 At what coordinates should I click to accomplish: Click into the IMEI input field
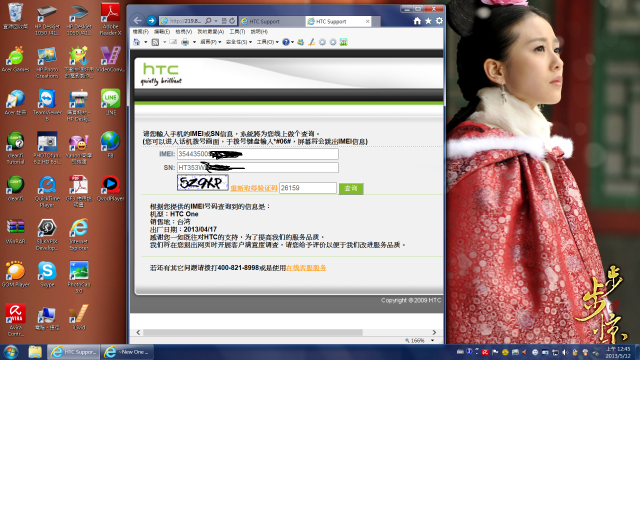[x=258, y=154]
